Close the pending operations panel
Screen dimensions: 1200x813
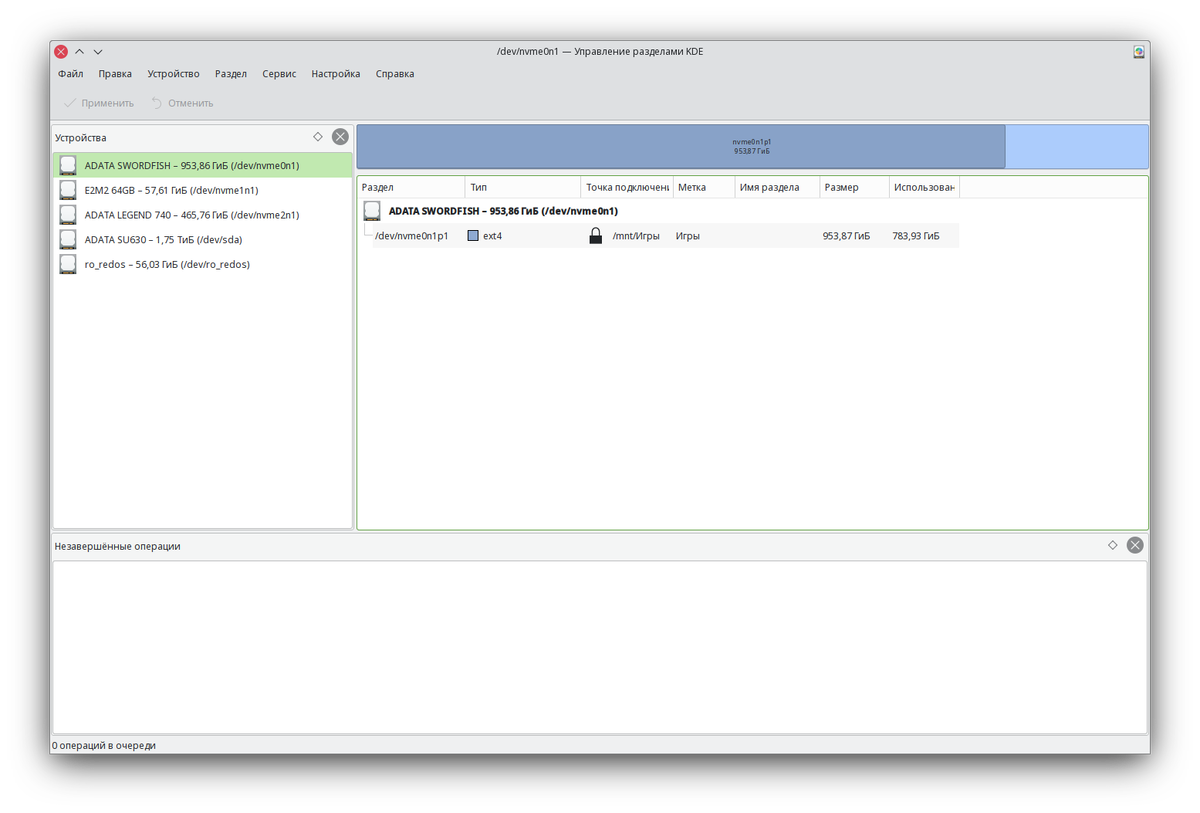pyautogui.click(x=1135, y=545)
